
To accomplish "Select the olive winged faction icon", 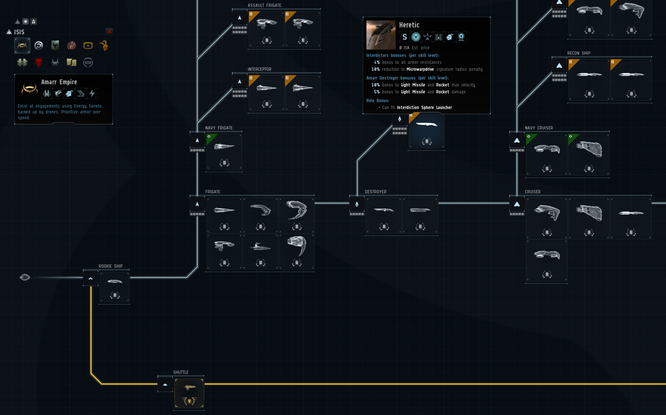I will click(22, 62).
